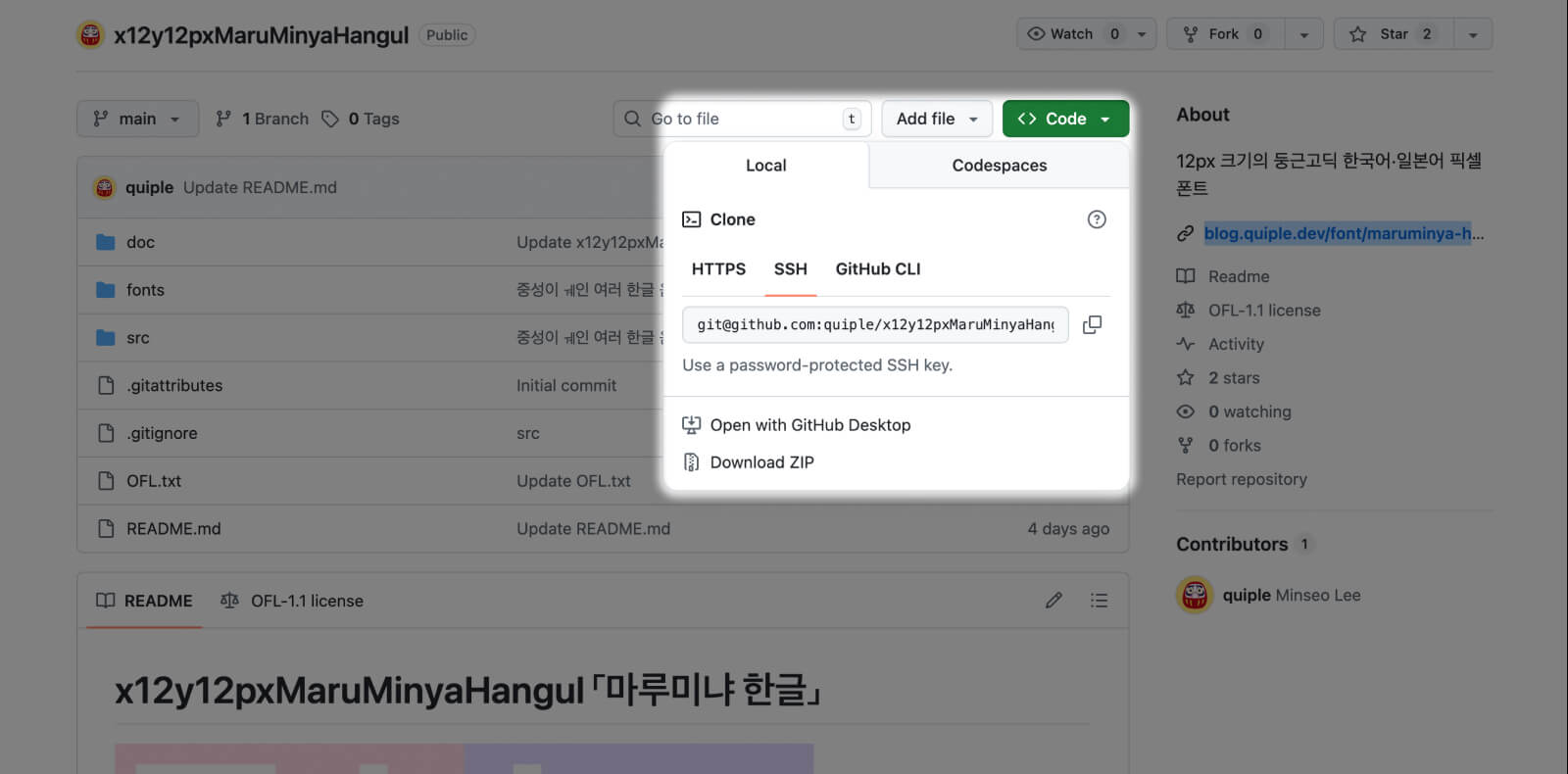1568x774 pixels.
Task: Expand the Star lists dropdown arrow
Action: click(x=1473, y=34)
